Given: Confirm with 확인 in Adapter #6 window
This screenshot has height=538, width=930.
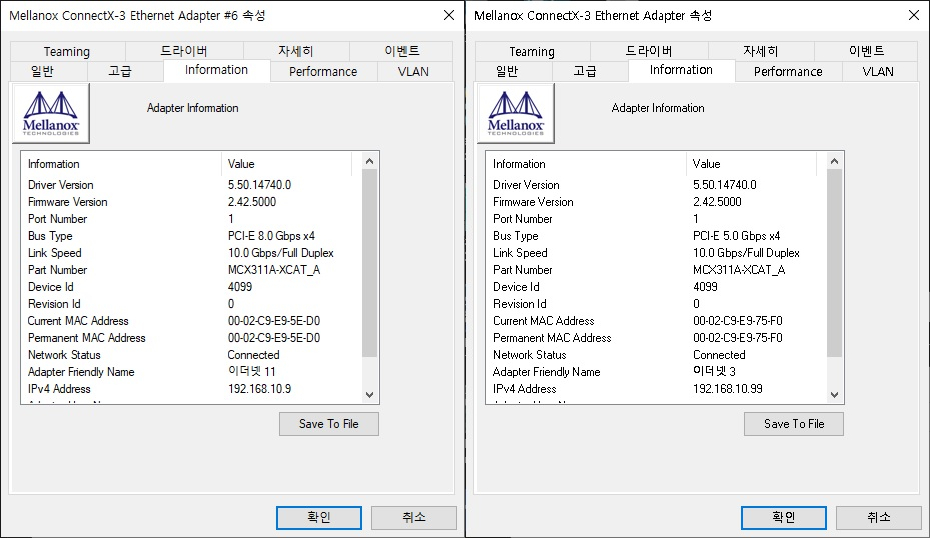Looking at the screenshot, I should click(x=319, y=517).
